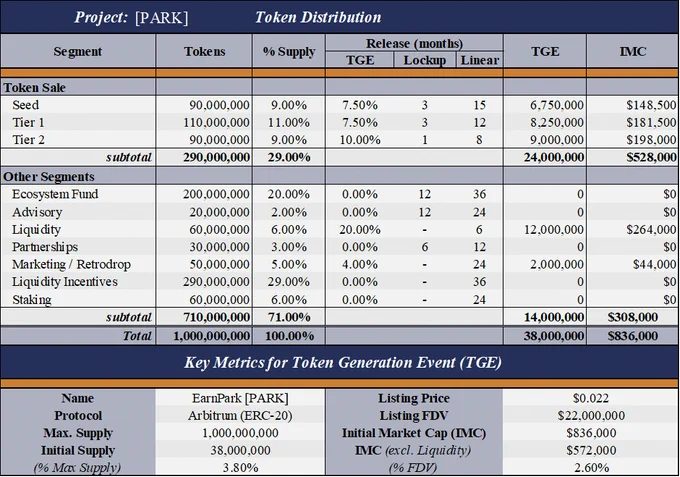Click the $572,000 IMC excl. liquidity value
680x477 pixels.
(x=591, y=451)
